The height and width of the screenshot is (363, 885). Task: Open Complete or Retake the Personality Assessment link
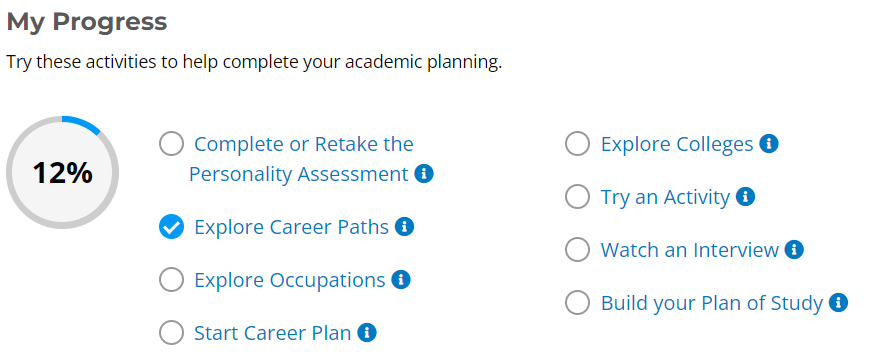(301, 159)
